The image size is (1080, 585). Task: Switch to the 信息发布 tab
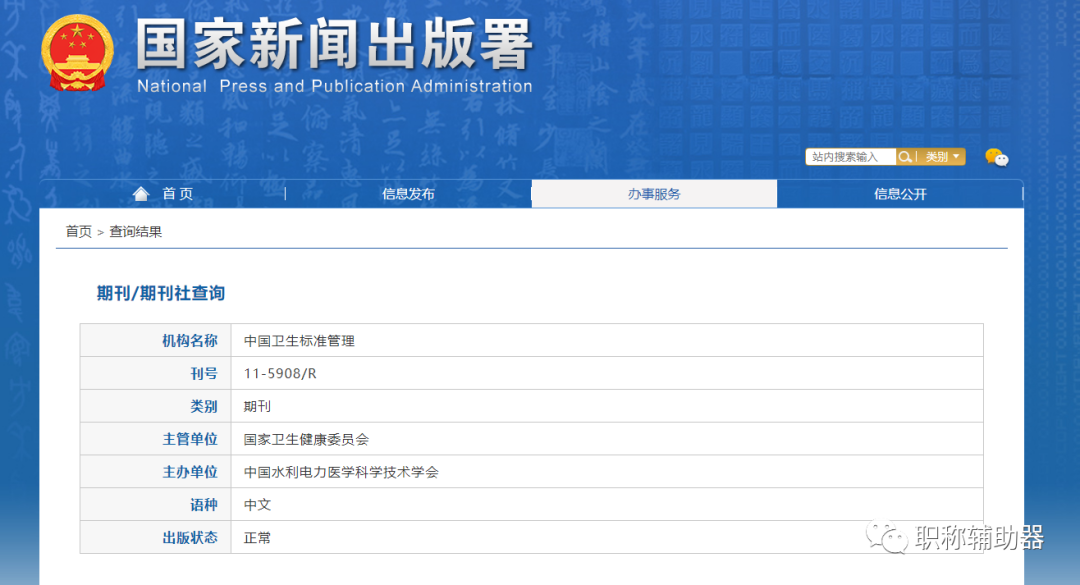tap(407, 193)
